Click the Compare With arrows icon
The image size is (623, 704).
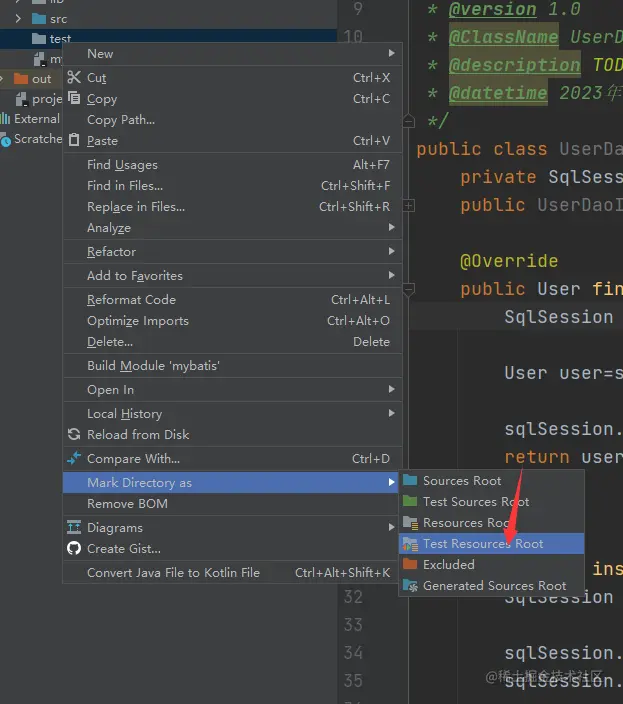point(74,459)
